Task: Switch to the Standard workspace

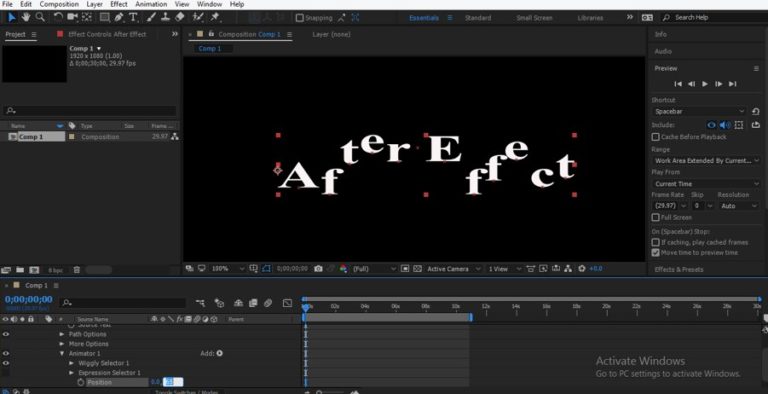Action: [x=478, y=18]
